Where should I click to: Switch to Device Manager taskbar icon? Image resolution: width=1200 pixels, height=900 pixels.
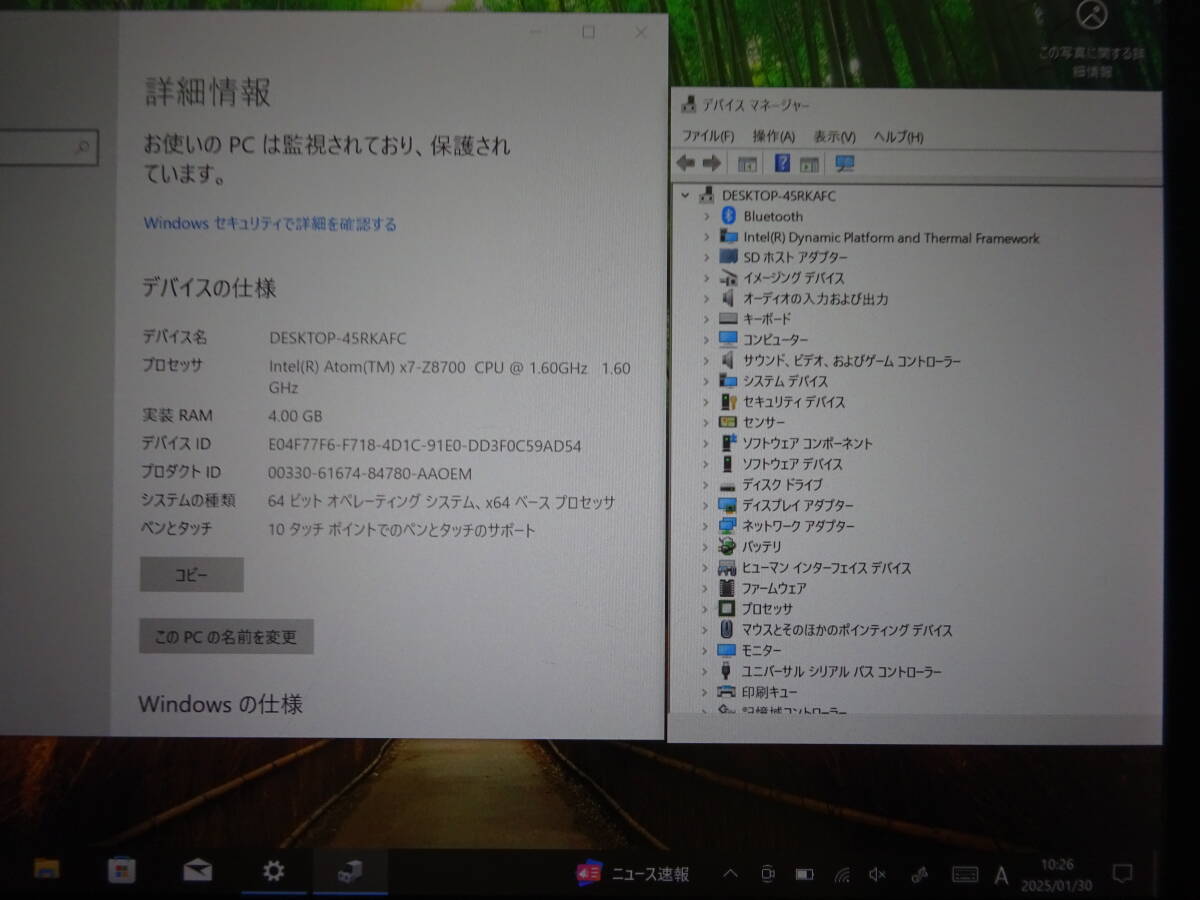(x=349, y=871)
